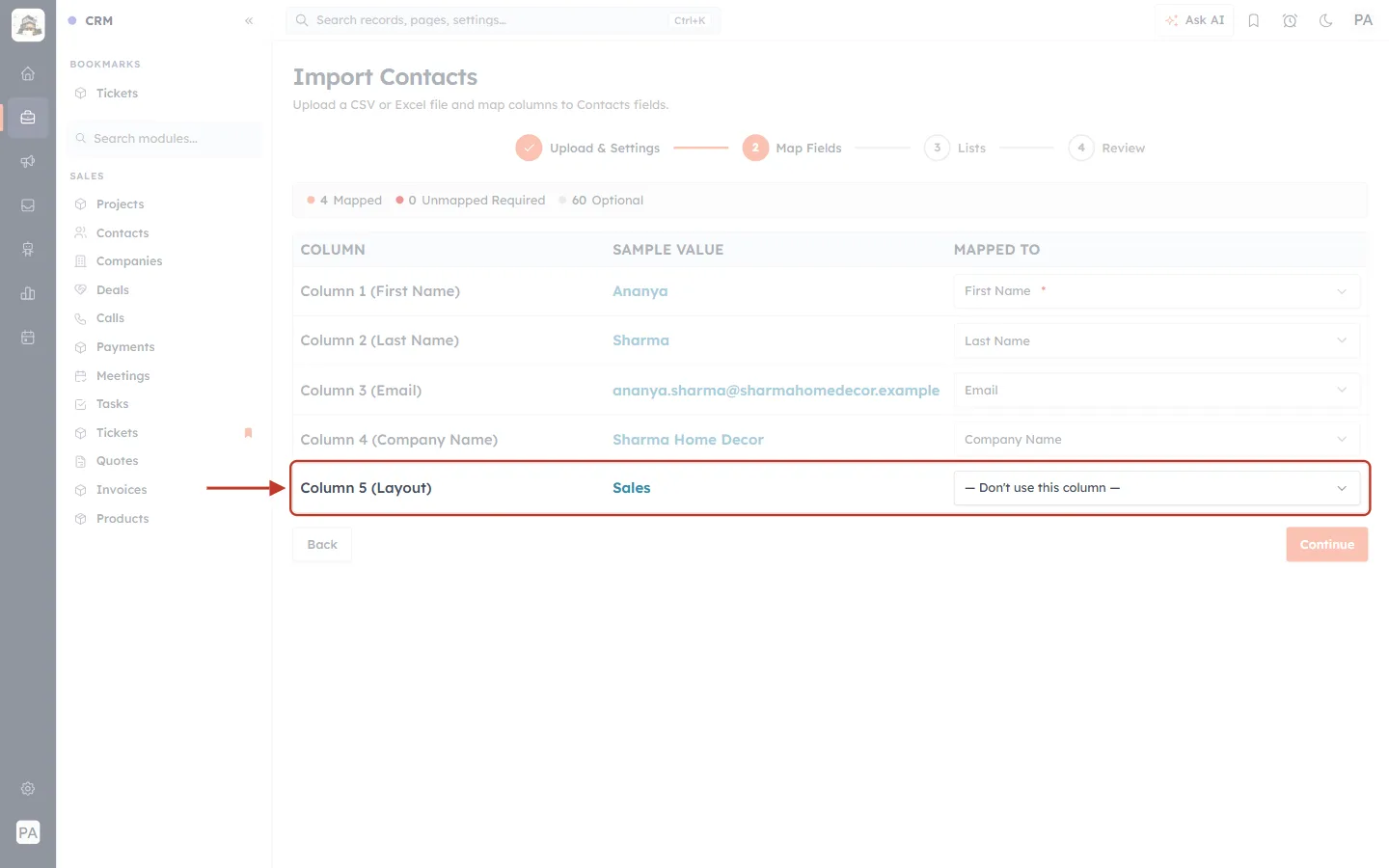This screenshot has width=1389, height=868.
Task: Open the home icon in left rail
Action: pos(28,73)
